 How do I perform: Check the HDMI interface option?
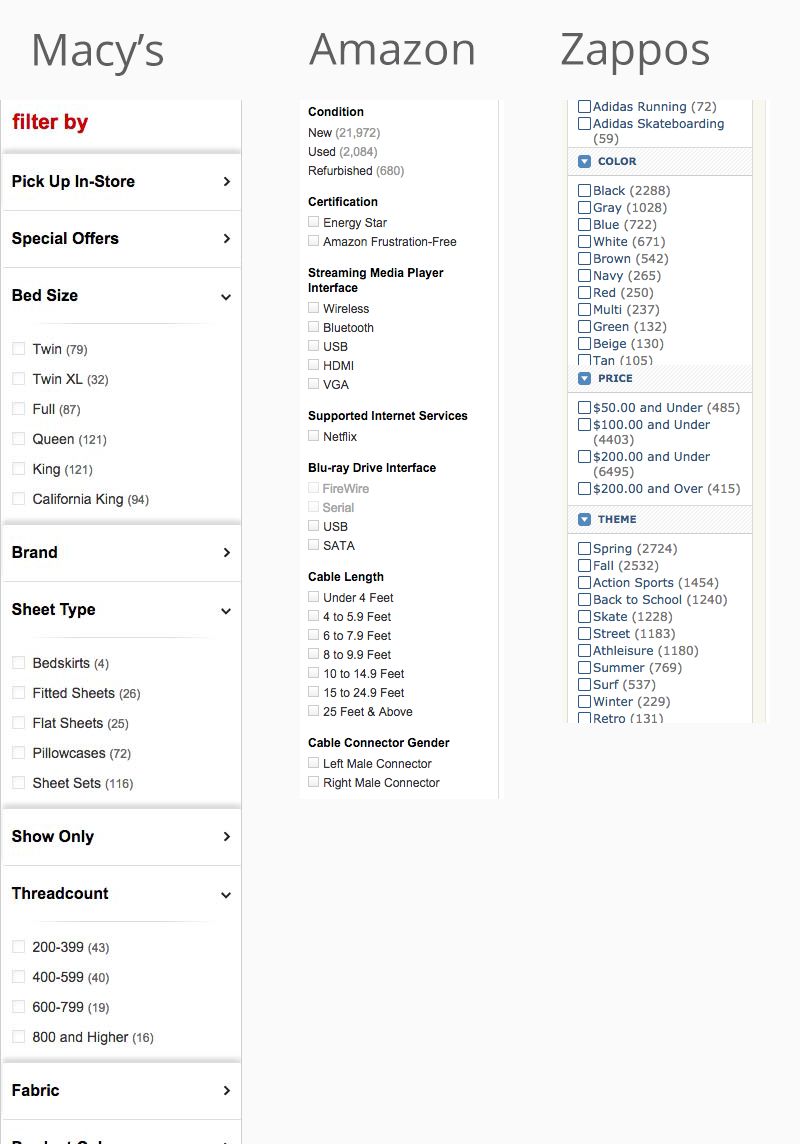pos(313,365)
